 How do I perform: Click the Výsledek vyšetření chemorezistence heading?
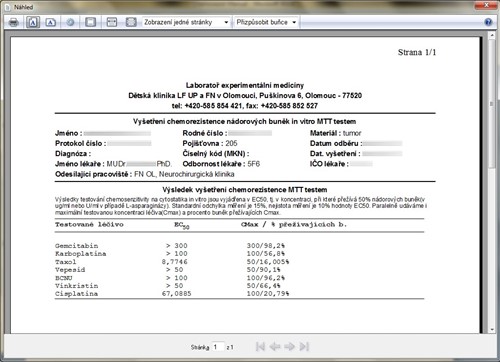coord(245,190)
